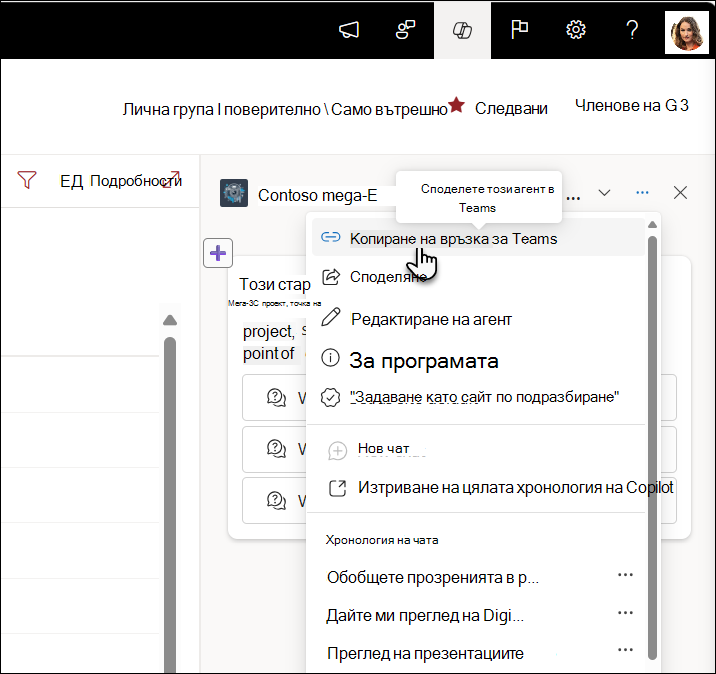716x674 pixels.
Task: Click the purple plus new item button
Action: pyautogui.click(x=218, y=253)
